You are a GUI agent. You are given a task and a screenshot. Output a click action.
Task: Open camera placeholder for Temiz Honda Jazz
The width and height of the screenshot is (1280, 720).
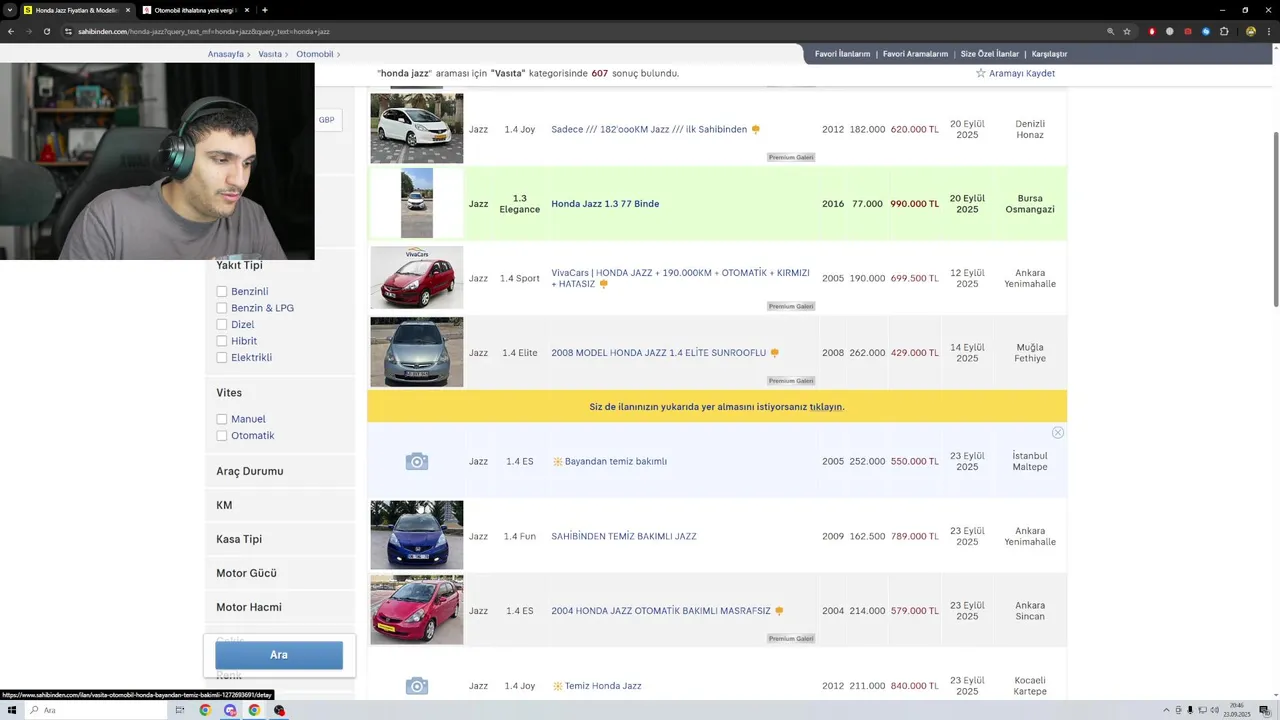pyautogui.click(x=417, y=686)
